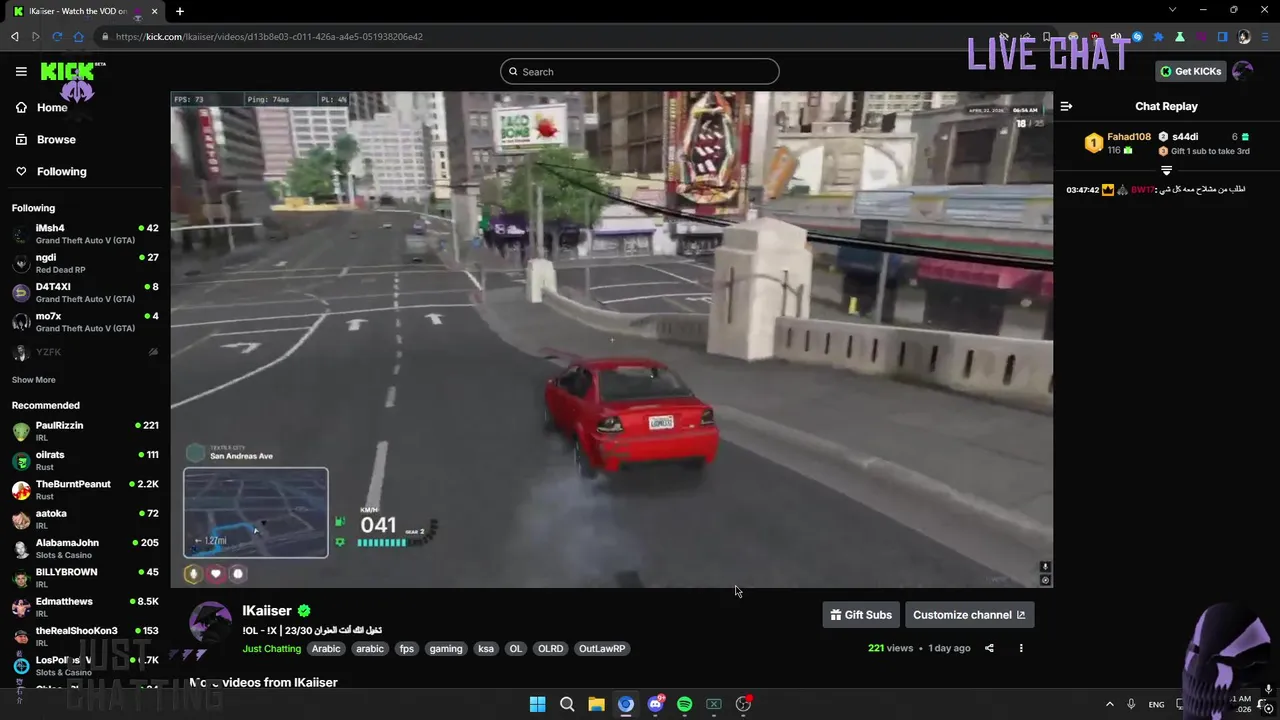Viewport: 1280px width, 720px height.
Task: Open a new browser tab
Action: tap(180, 11)
